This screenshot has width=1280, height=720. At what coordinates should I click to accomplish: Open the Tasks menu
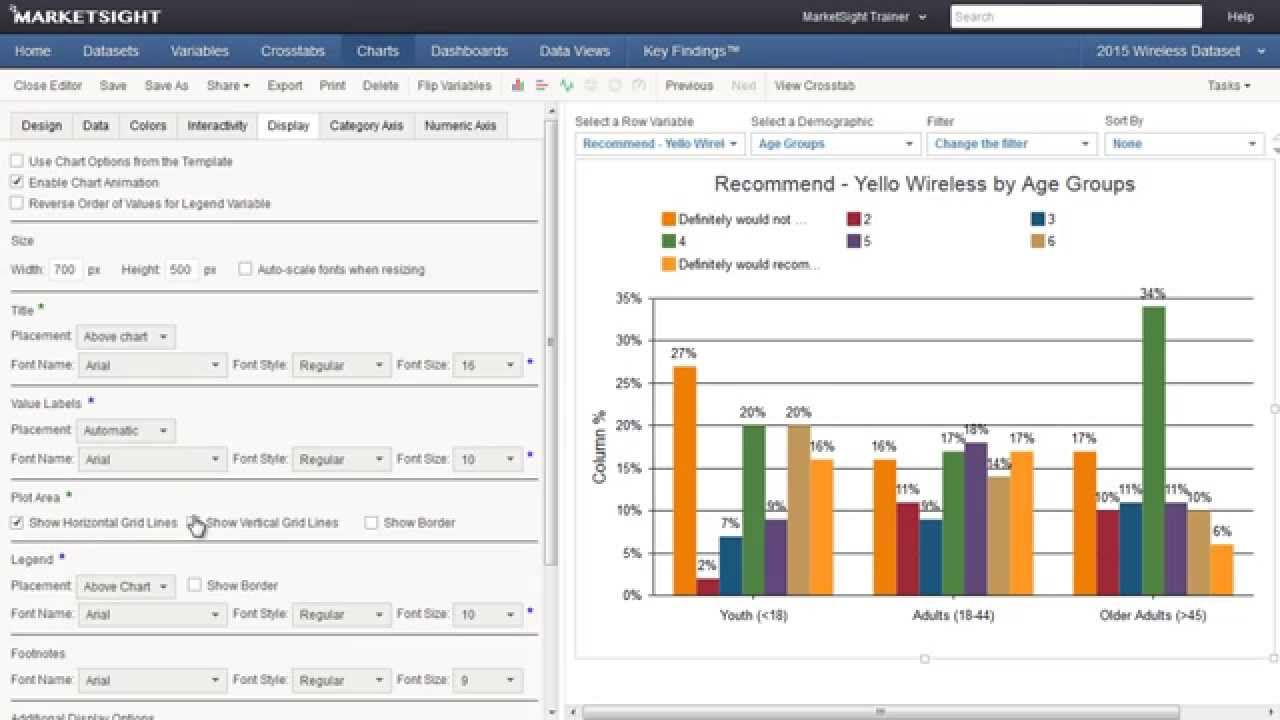coord(1229,86)
